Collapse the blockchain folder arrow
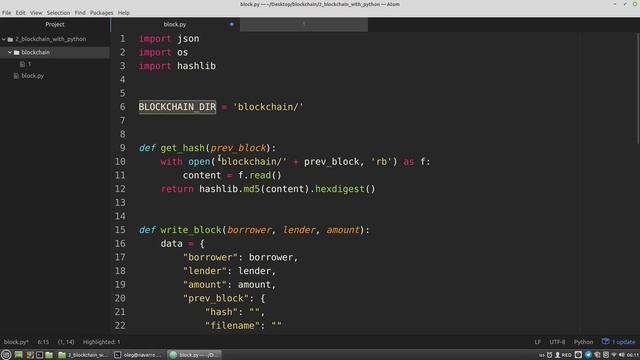This screenshot has height=360, width=640. (x=10, y=52)
